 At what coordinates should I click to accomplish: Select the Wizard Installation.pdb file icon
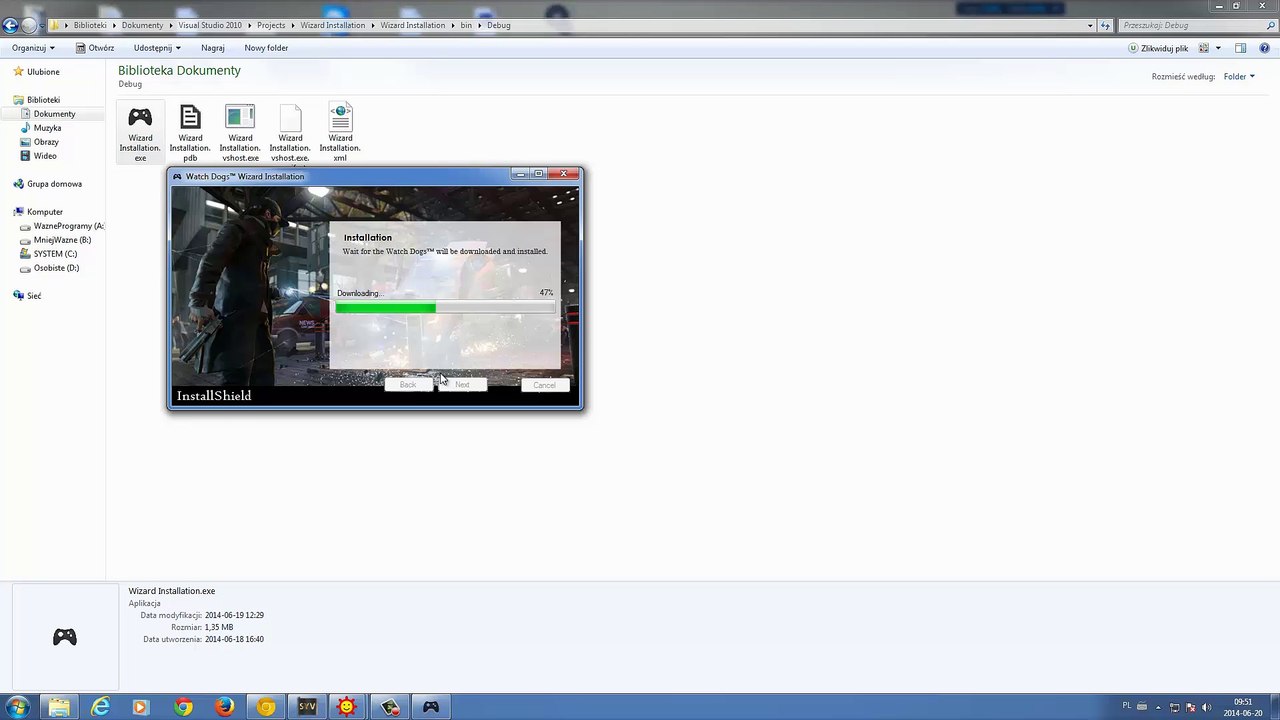[x=190, y=117]
